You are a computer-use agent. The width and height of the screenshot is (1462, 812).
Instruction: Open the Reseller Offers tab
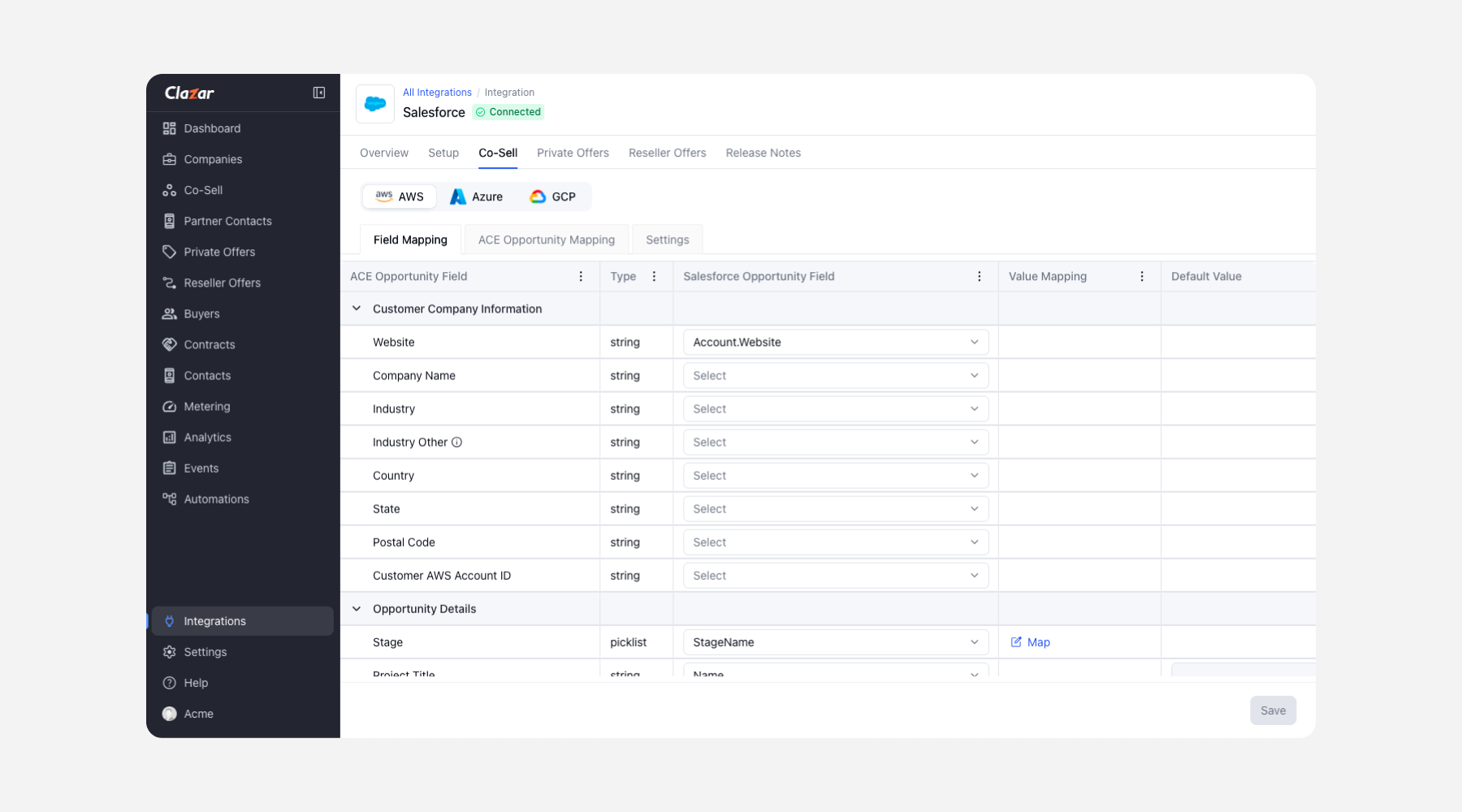point(668,153)
